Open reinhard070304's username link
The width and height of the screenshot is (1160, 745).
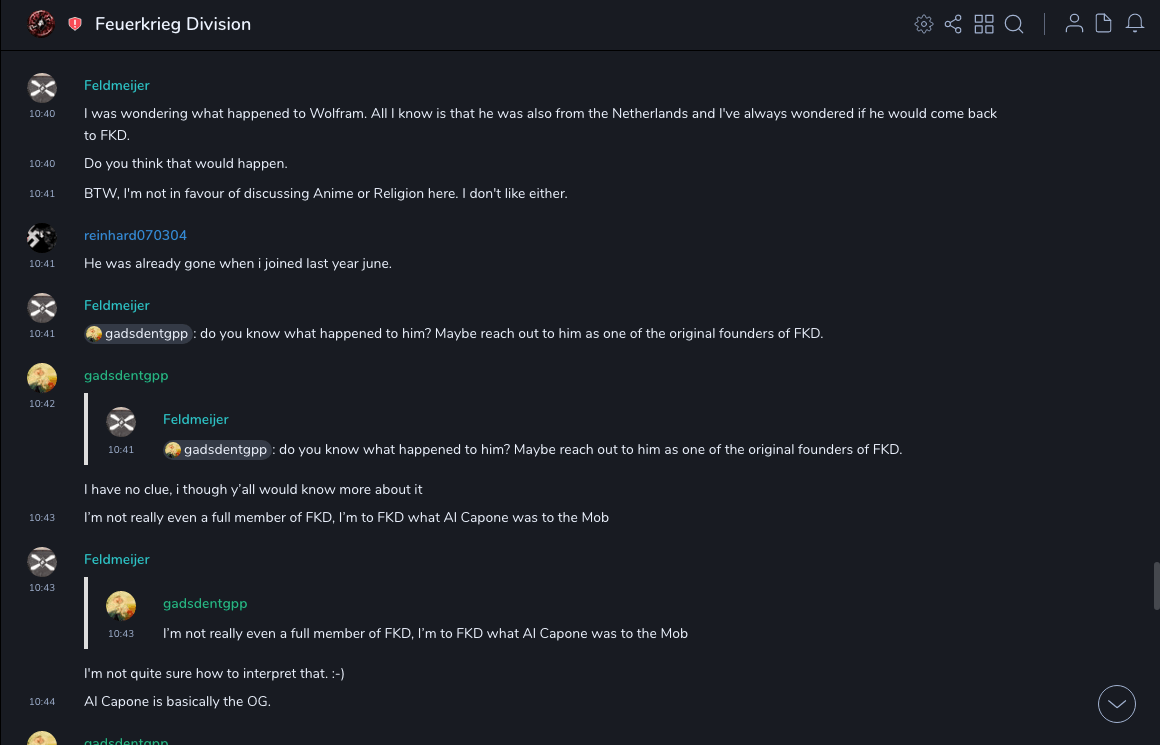[x=135, y=235]
